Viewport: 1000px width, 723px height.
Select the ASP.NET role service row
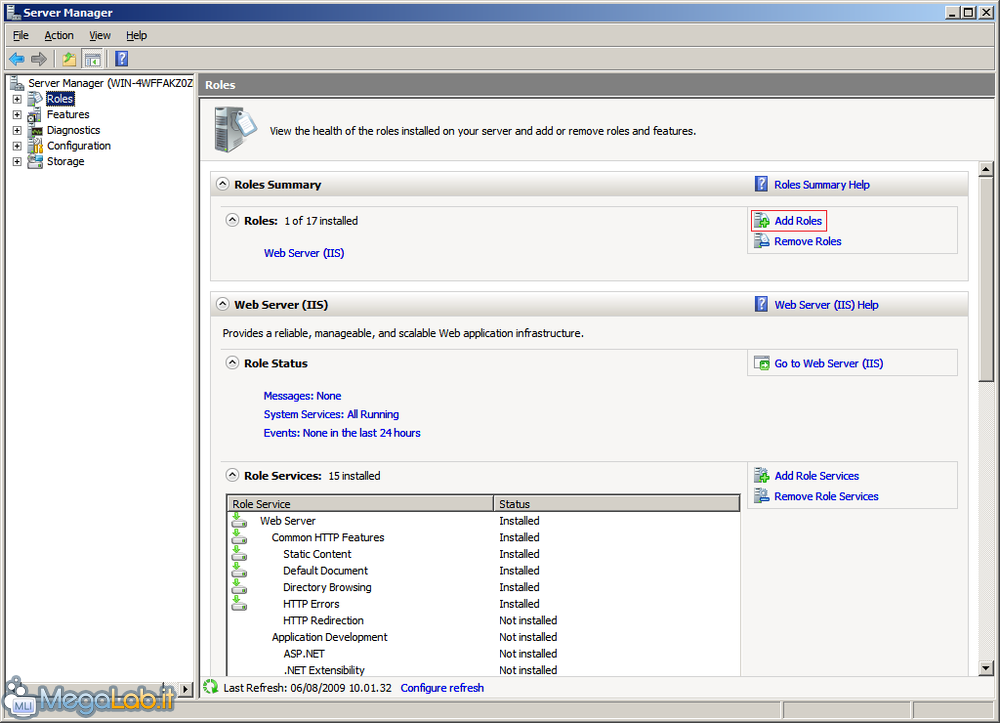483,654
